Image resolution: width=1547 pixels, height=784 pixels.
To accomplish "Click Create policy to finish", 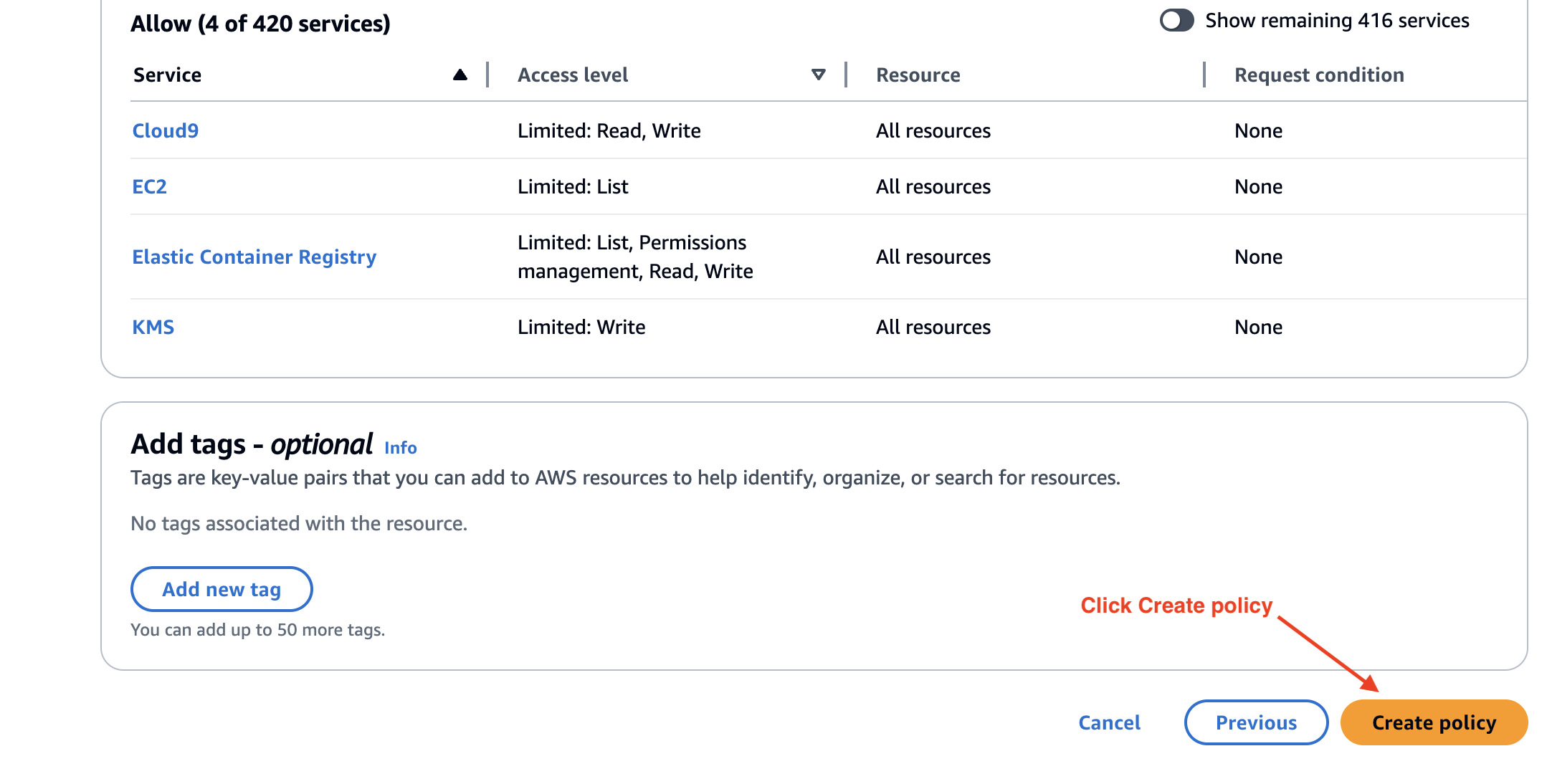I will (x=1432, y=722).
